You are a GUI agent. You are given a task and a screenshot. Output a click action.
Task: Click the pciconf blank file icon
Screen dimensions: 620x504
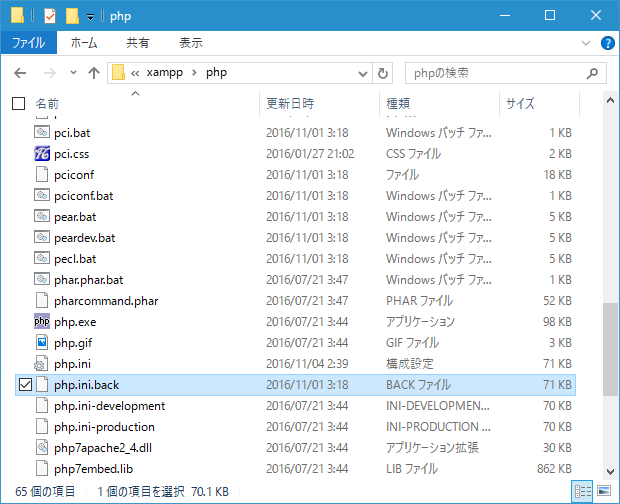42,174
